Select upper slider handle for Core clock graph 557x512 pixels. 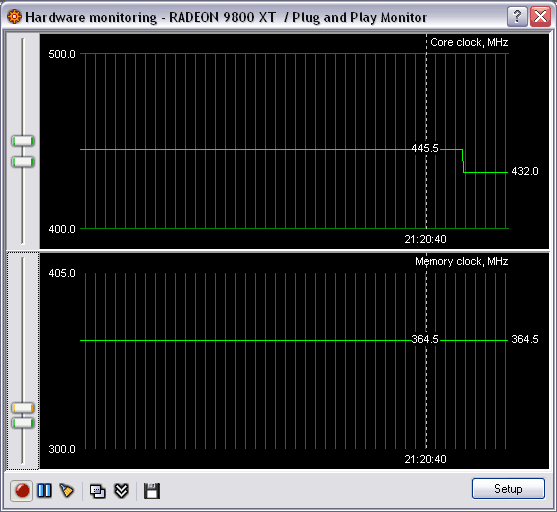[23, 141]
